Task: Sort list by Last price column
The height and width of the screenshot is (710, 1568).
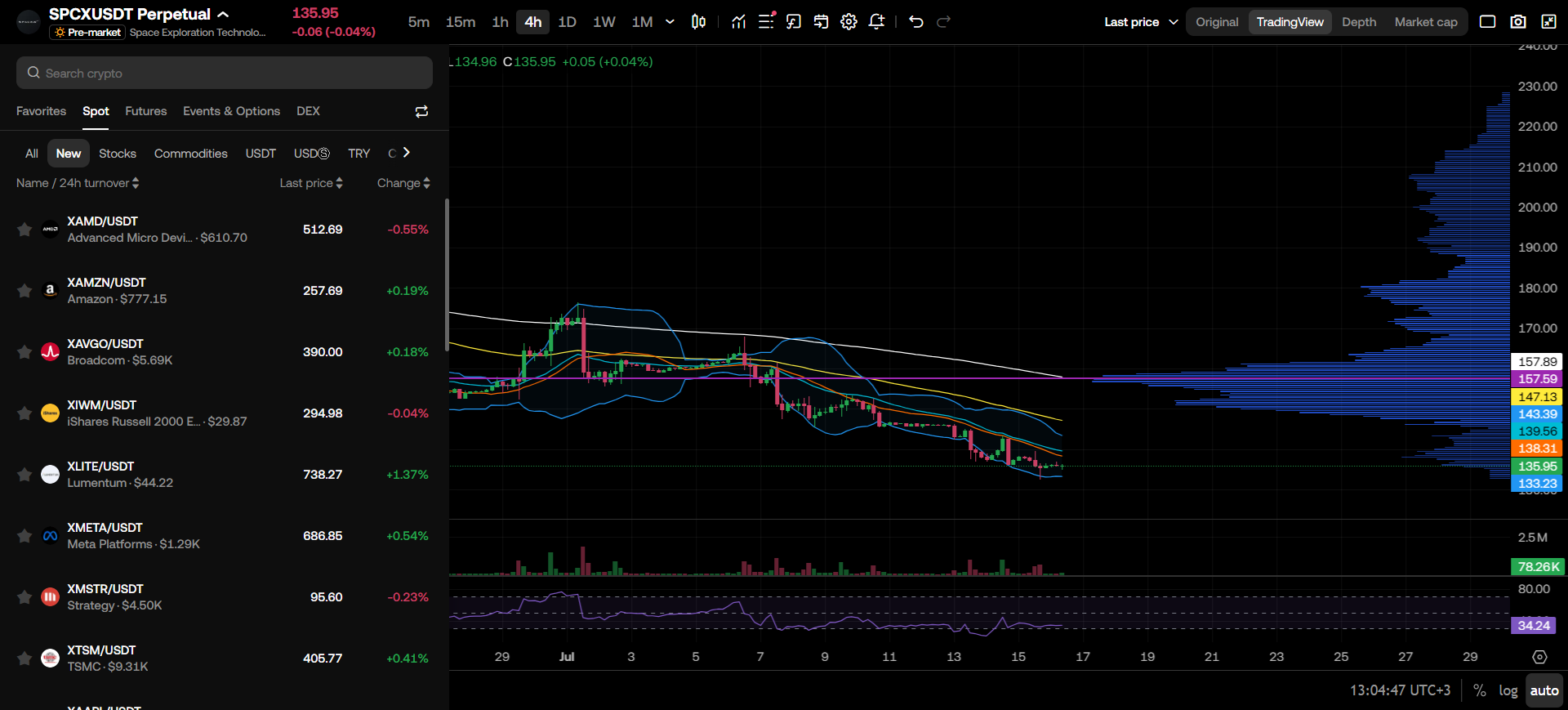Action: click(311, 183)
